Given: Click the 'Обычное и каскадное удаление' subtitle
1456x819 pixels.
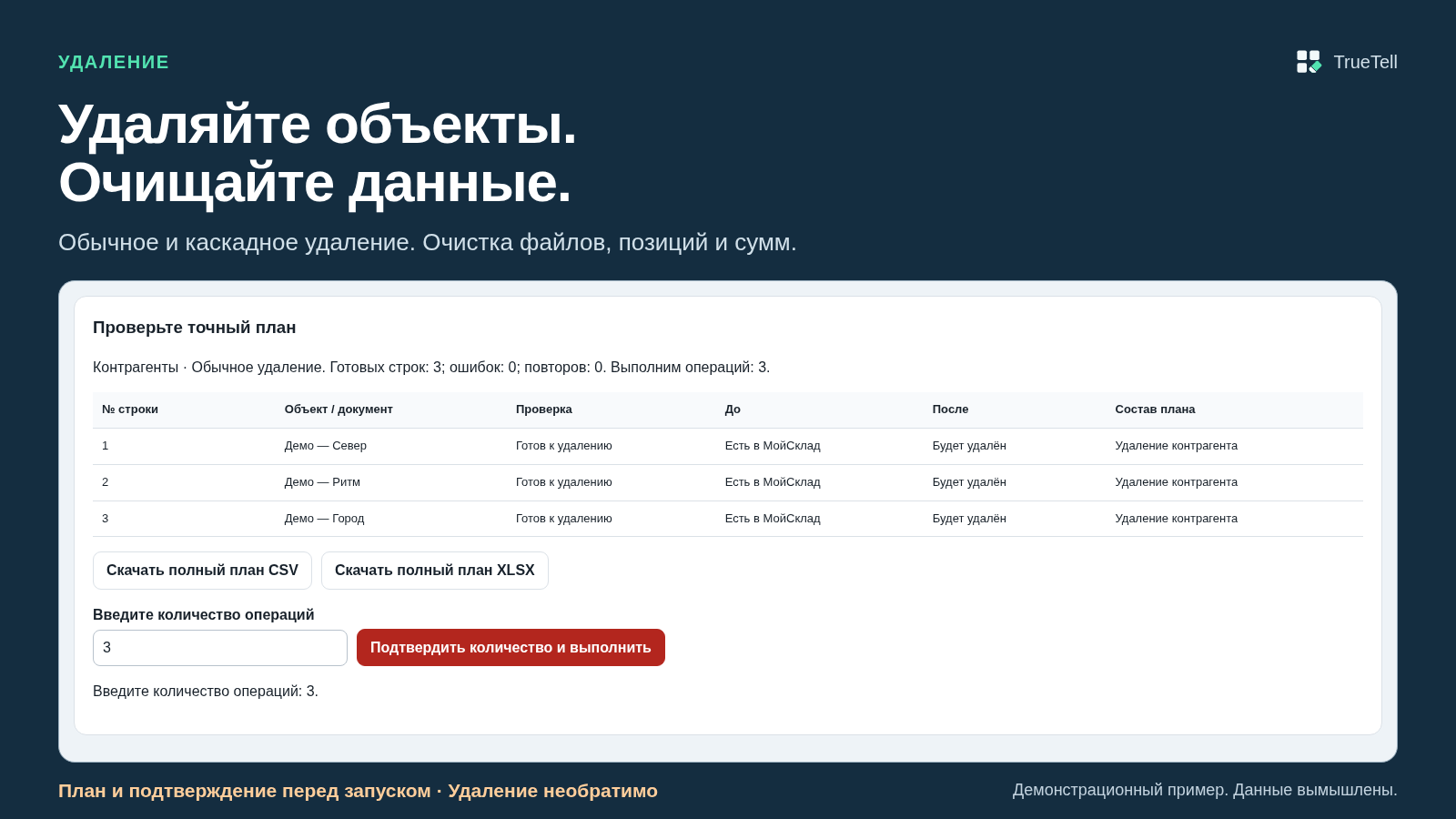Looking at the screenshot, I should (428, 243).
